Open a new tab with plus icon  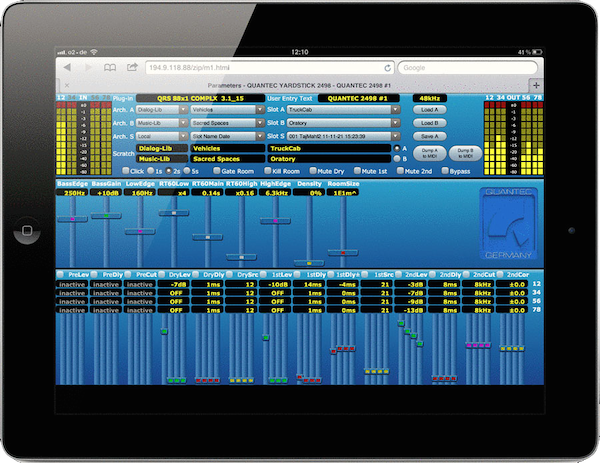coord(536,85)
